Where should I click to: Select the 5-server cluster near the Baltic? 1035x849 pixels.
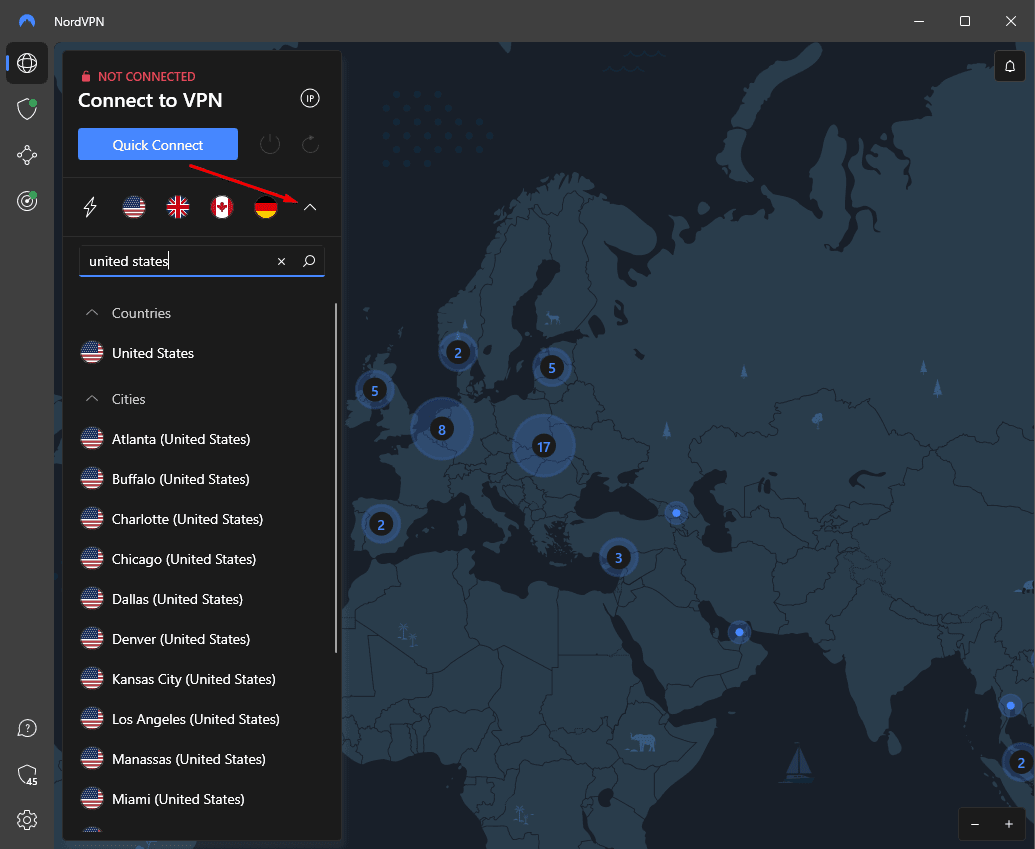coord(552,368)
